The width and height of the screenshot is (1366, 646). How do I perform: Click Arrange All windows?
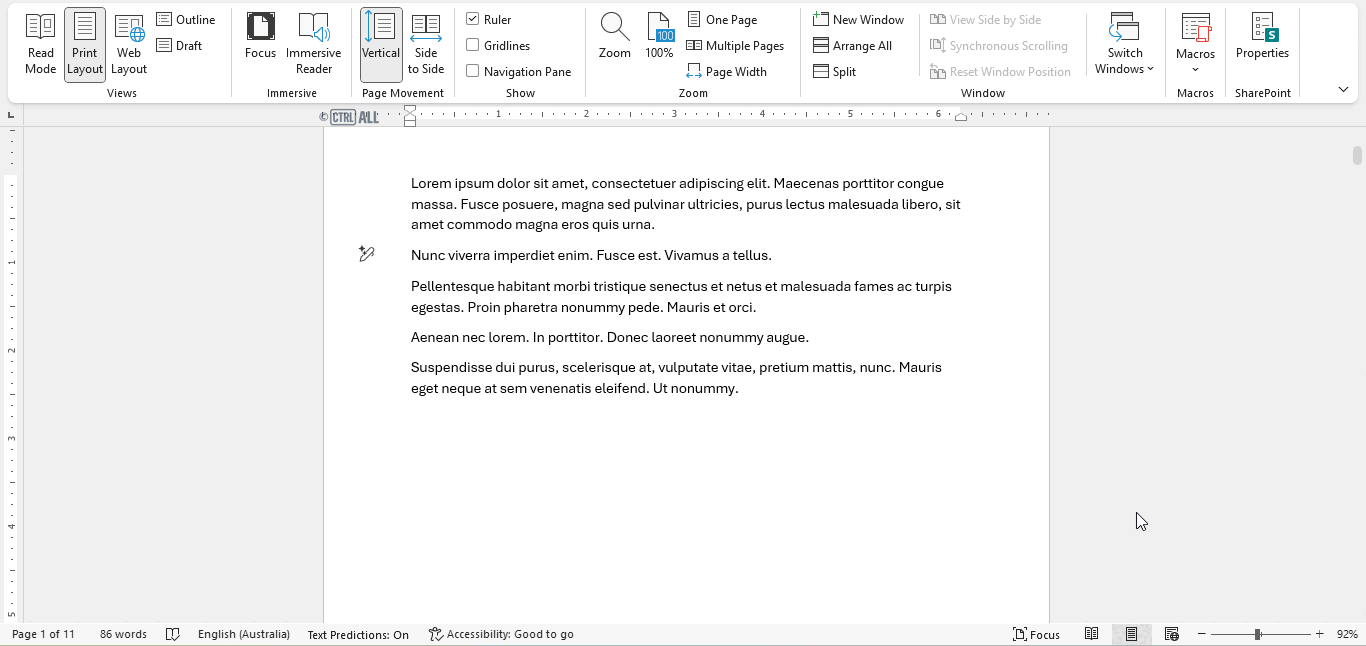coord(853,45)
